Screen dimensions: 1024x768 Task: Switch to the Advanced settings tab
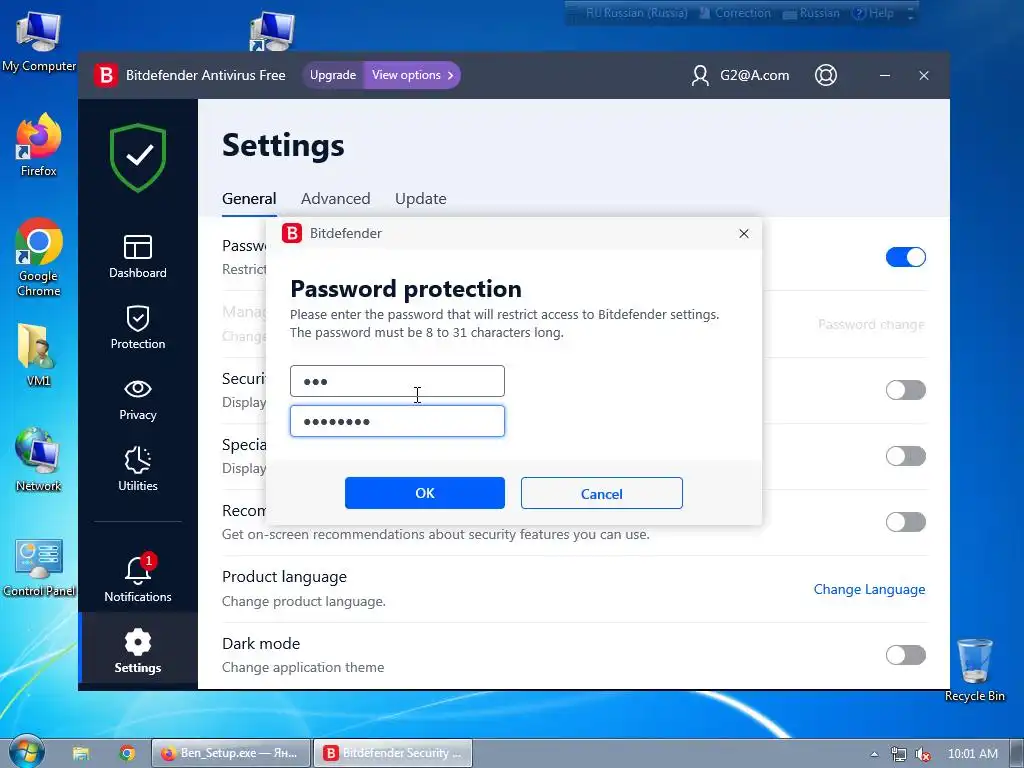coord(336,199)
